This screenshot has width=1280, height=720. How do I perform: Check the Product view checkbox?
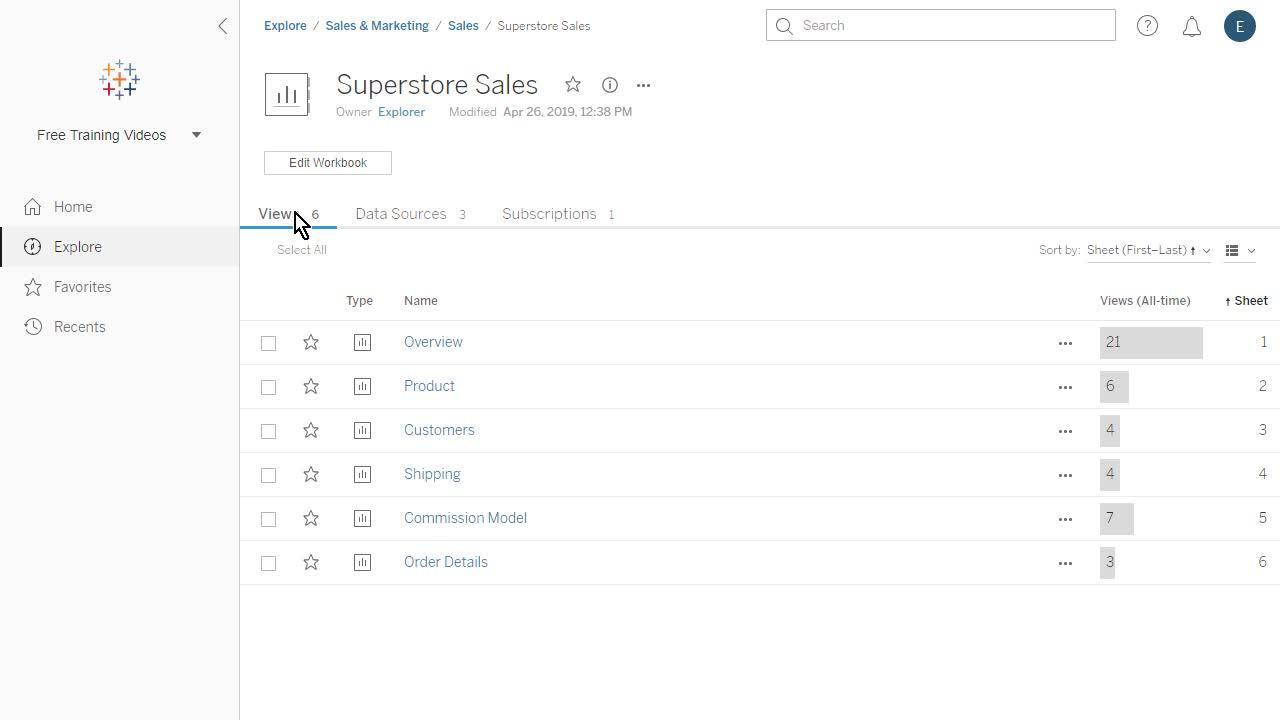(268, 387)
